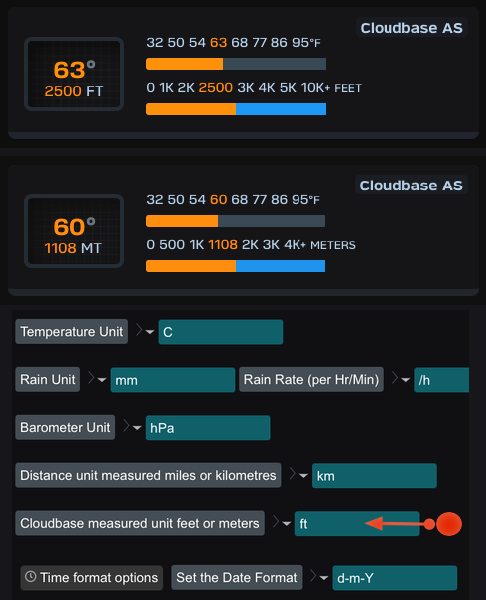
Task: Click the arrow icon next to Set the Date Format
Action: (x=319, y=577)
